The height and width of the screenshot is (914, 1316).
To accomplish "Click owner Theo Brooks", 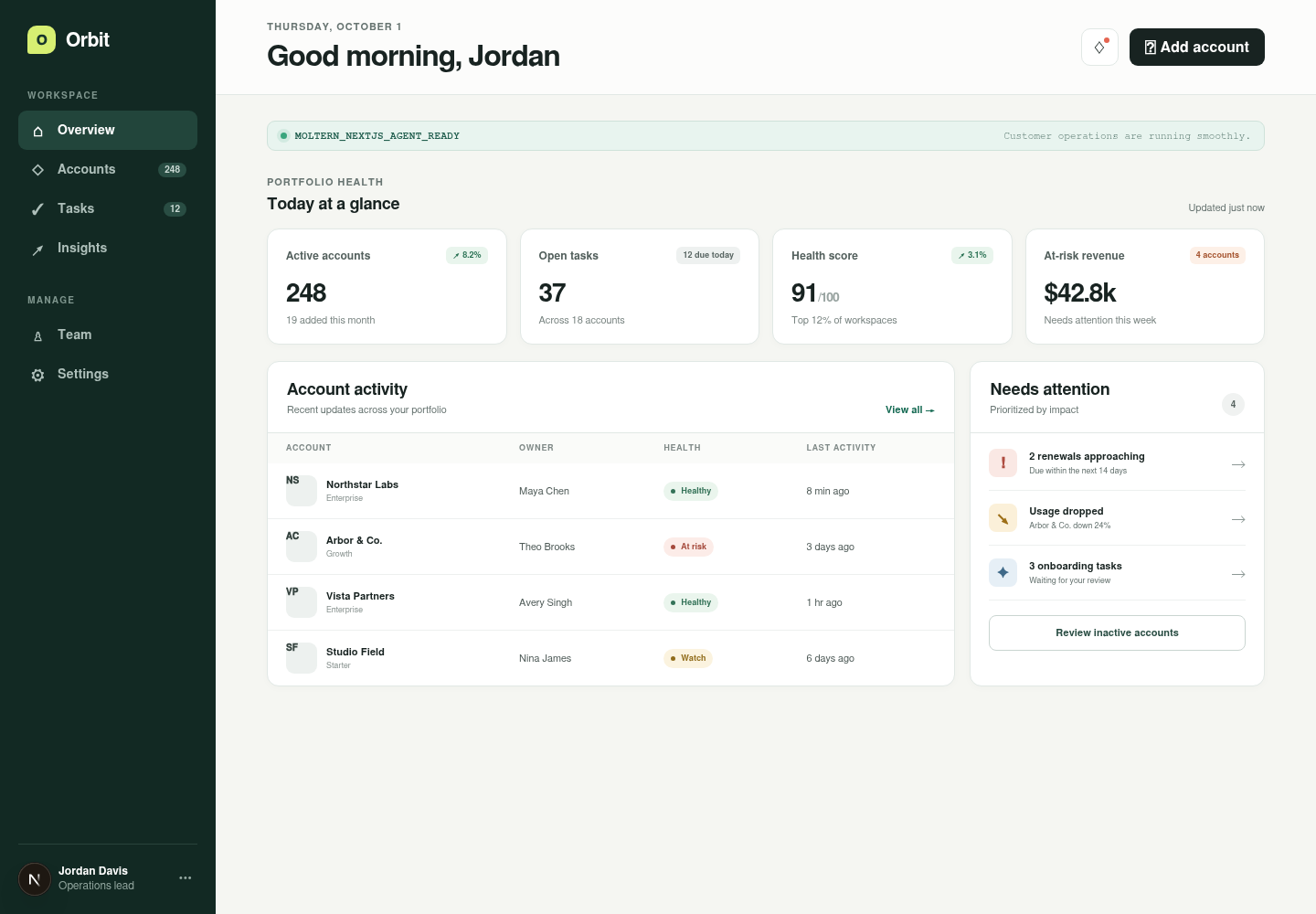I will pyautogui.click(x=547, y=547).
